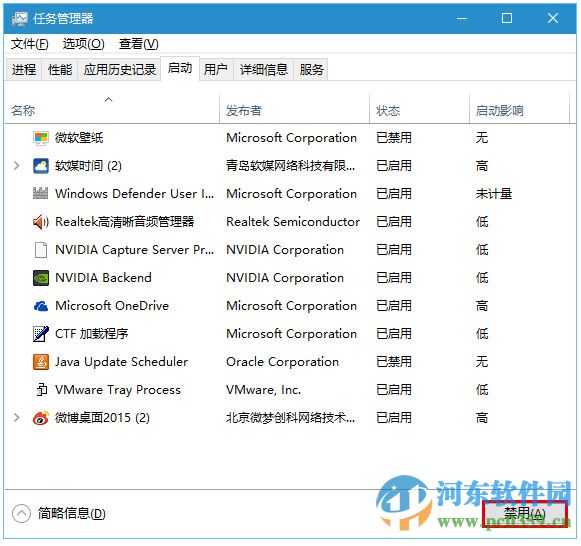
Task: Click the 简略信息(D) link
Action: [72, 514]
